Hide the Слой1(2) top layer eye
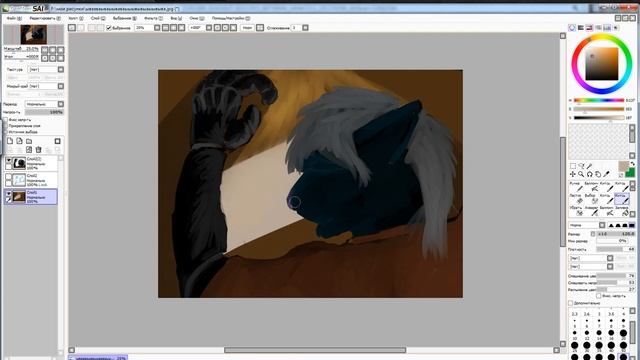Viewport: 640px width, 360px height. 8,160
